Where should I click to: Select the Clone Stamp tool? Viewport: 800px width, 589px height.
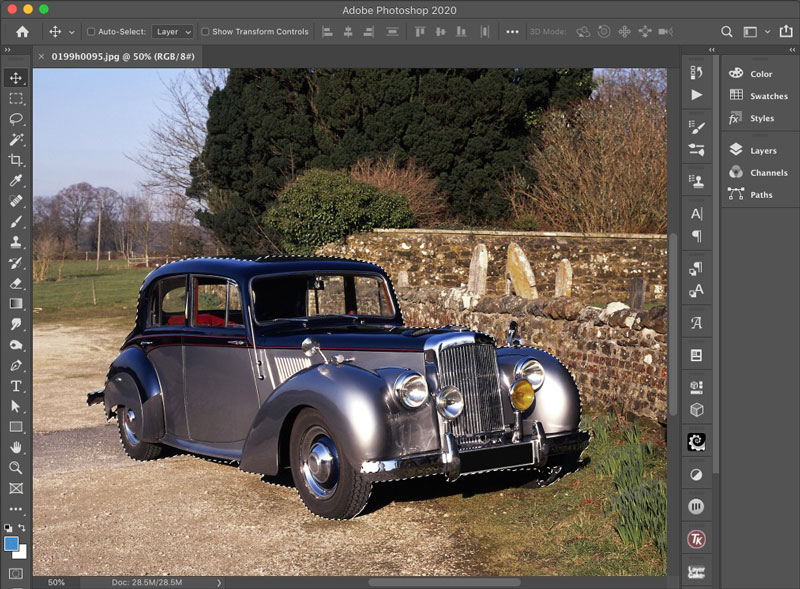16,242
